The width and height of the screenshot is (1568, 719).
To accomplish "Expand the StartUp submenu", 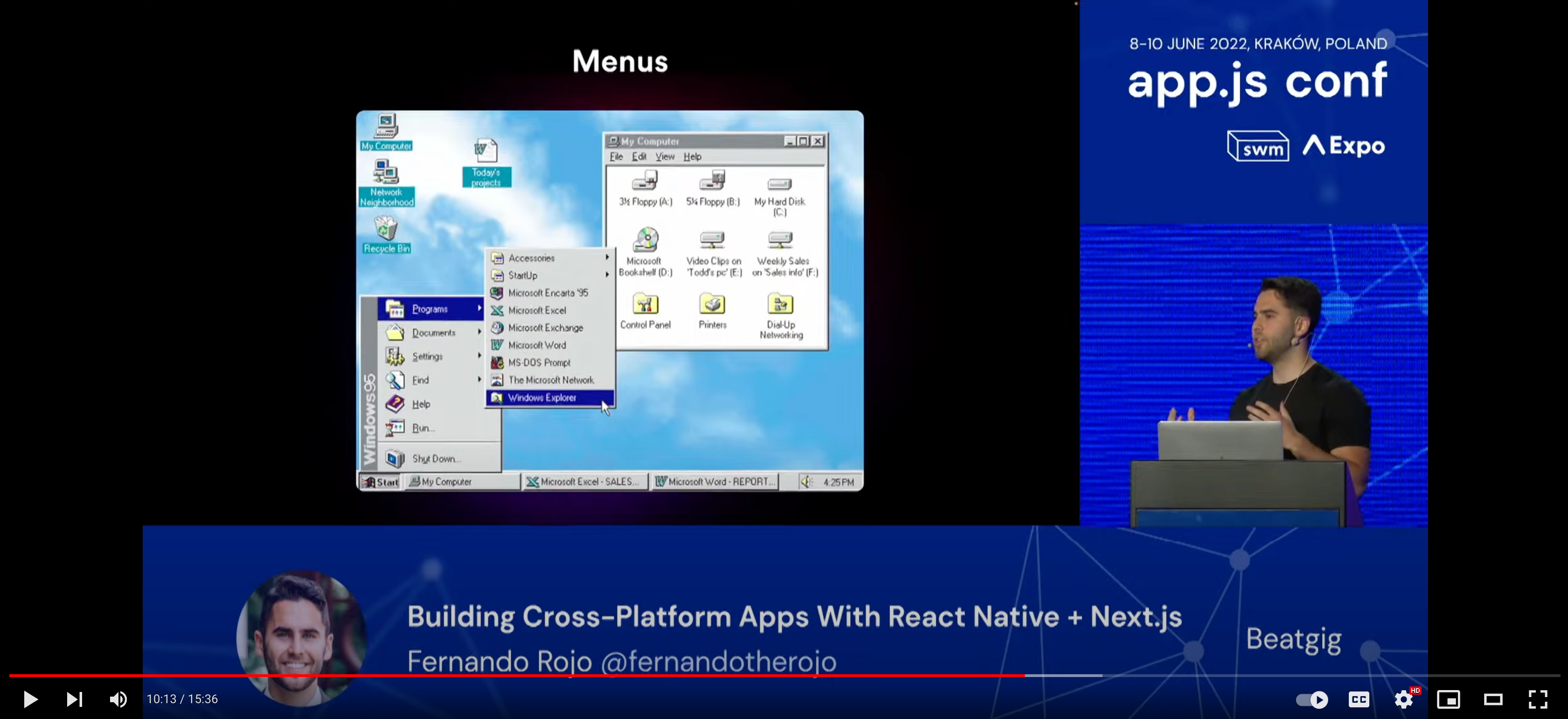I will click(550, 275).
